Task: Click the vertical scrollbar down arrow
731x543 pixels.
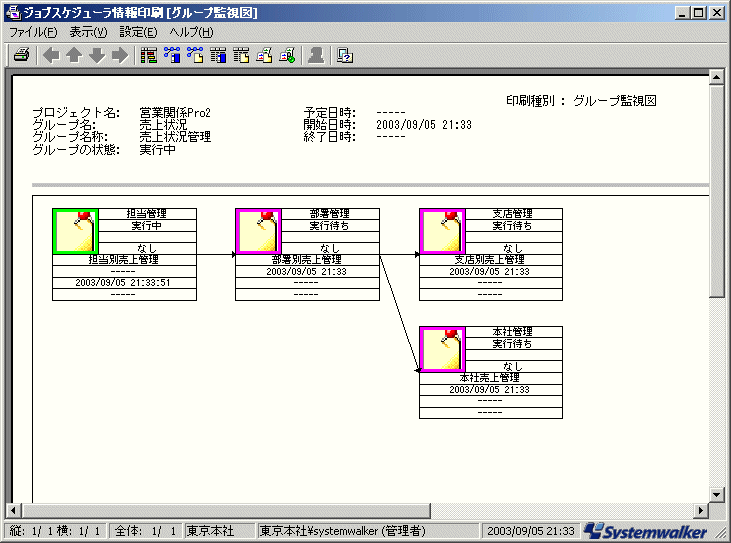Action: coord(716,494)
